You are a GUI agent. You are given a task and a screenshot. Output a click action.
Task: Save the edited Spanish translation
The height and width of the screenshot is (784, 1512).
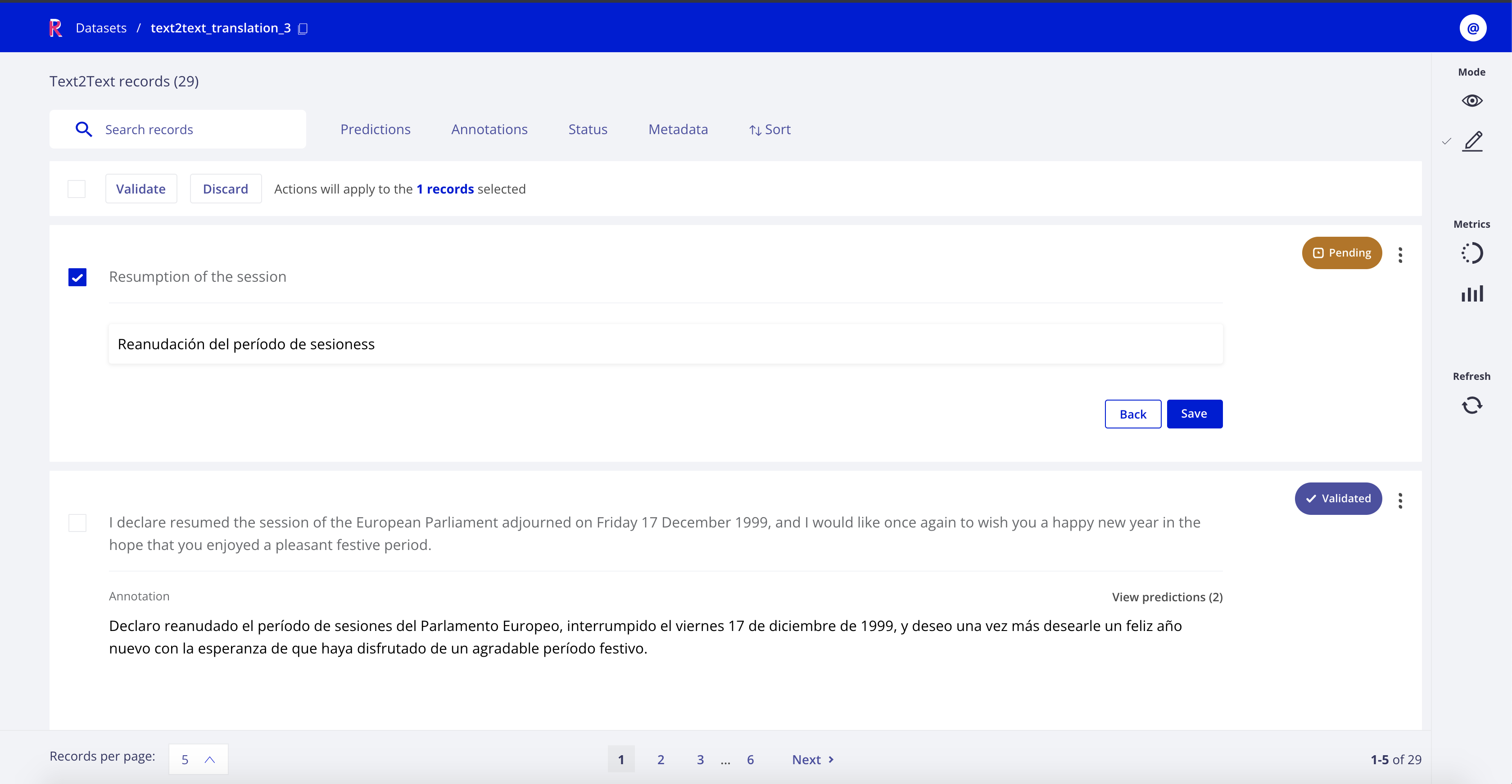pos(1194,414)
